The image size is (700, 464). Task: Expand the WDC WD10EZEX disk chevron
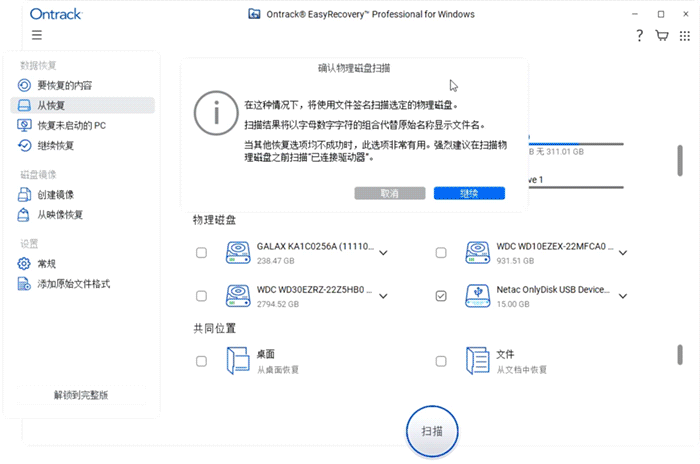[x=623, y=253]
